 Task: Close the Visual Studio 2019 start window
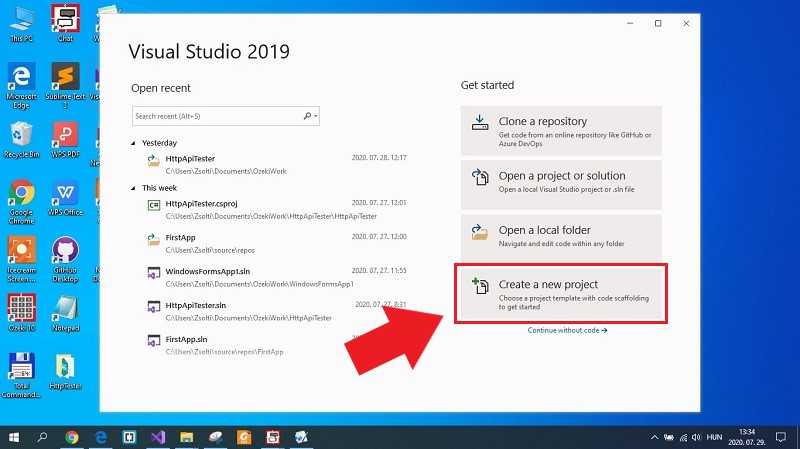click(686, 23)
